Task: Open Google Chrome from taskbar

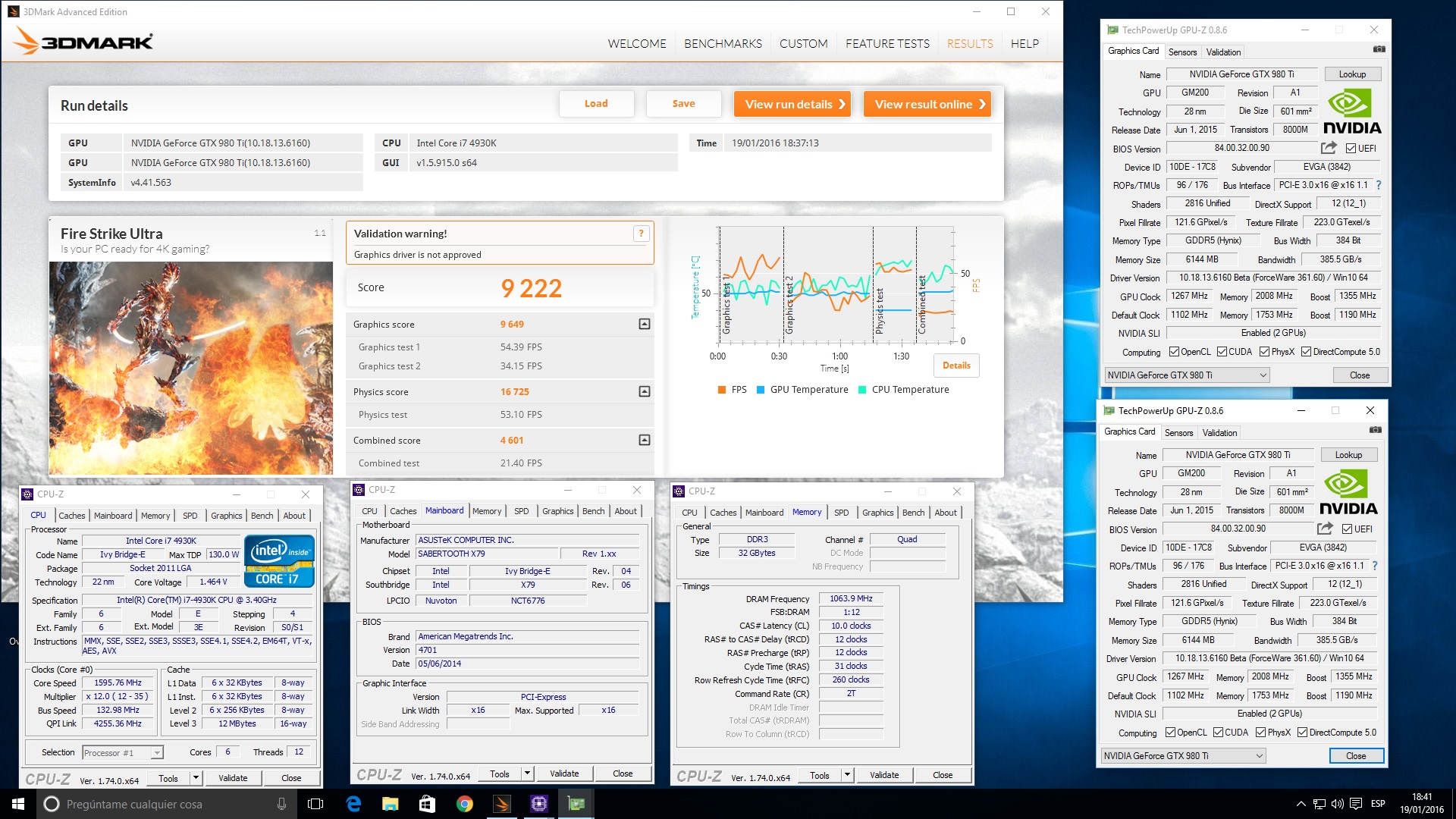Action: 464,804
